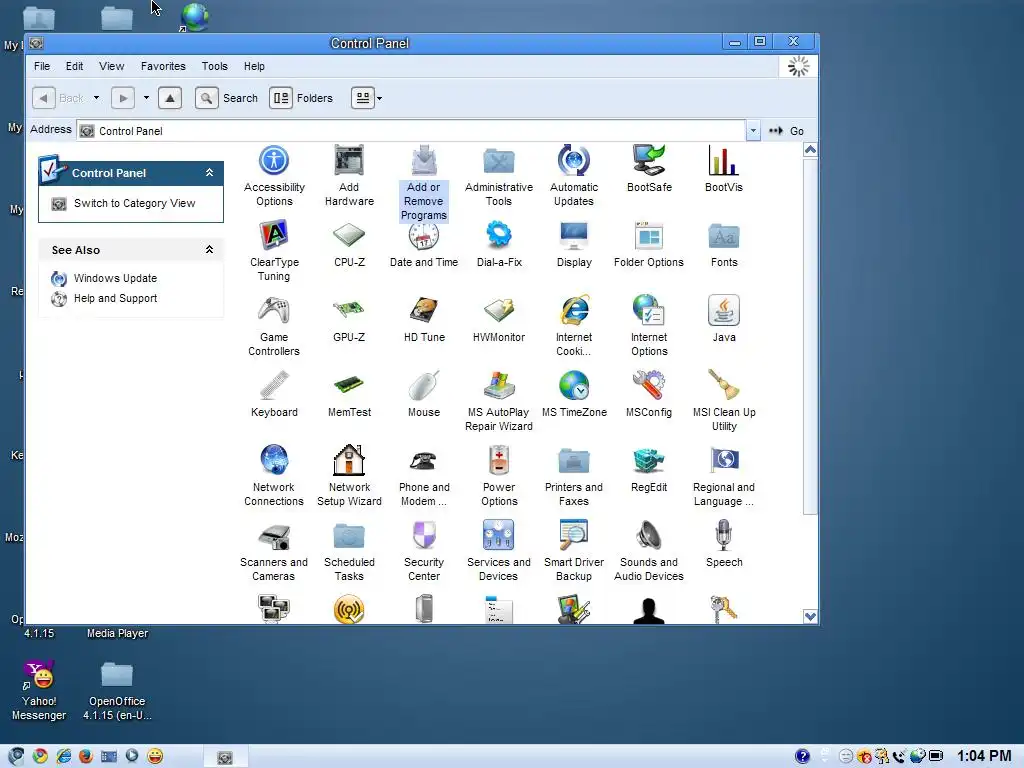Click the scrollbar up arrow

810,150
